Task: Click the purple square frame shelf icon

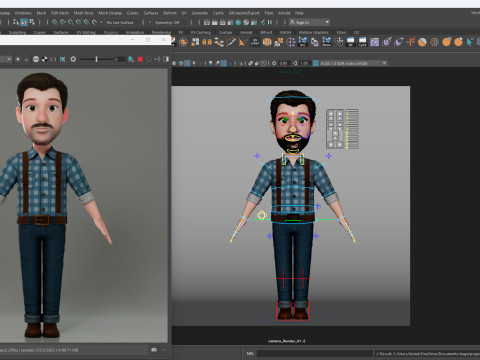Action: (x=375, y=42)
